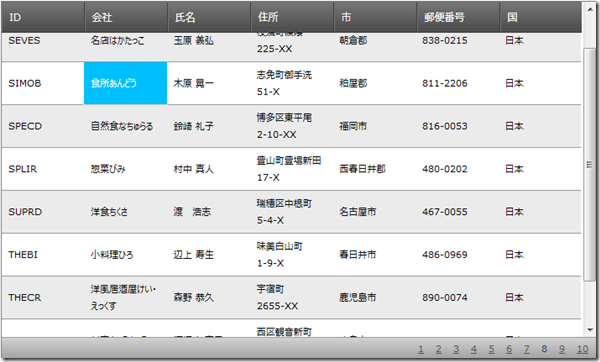Viewport: 600px width, 362px height.
Task: Click the 郵便番号 column header
Action: 458,17
